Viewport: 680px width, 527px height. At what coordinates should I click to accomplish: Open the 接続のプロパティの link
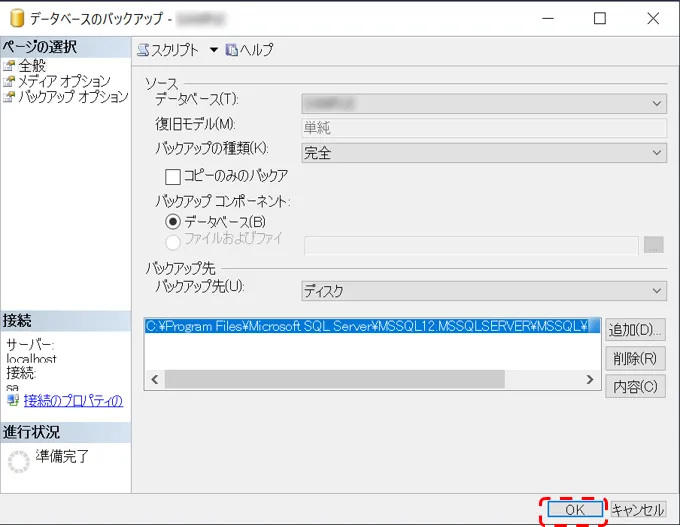[x=73, y=401]
